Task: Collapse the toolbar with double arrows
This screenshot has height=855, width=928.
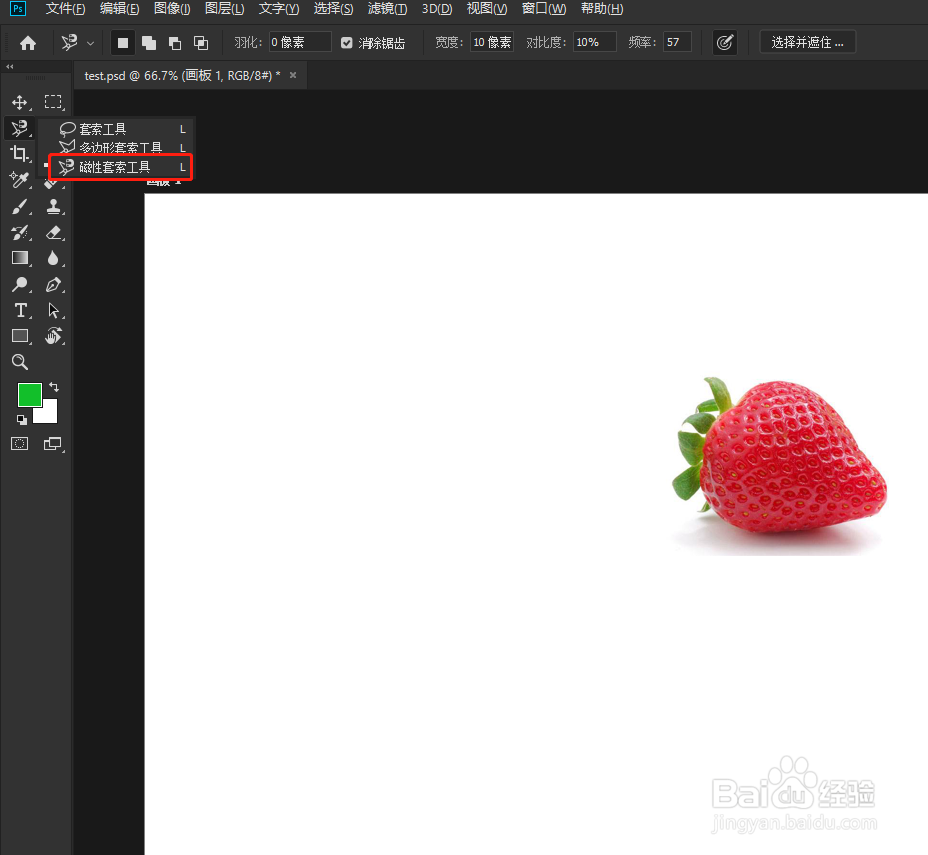Action: [x=9, y=66]
